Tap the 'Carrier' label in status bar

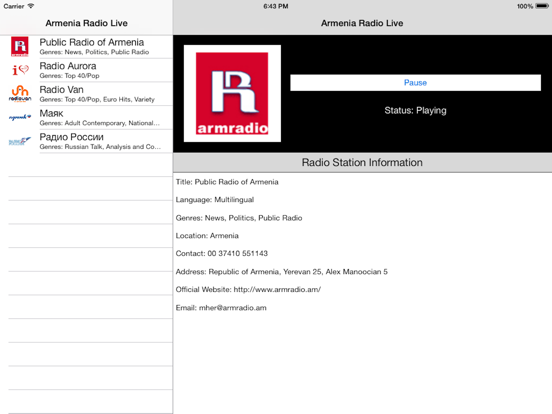14,6
